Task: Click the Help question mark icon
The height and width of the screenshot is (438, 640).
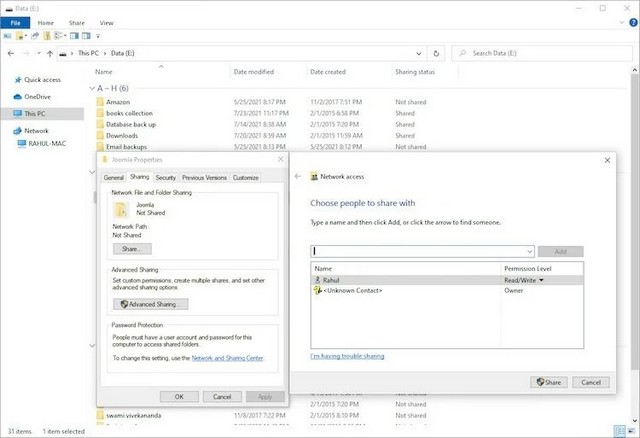Action: coord(631,22)
